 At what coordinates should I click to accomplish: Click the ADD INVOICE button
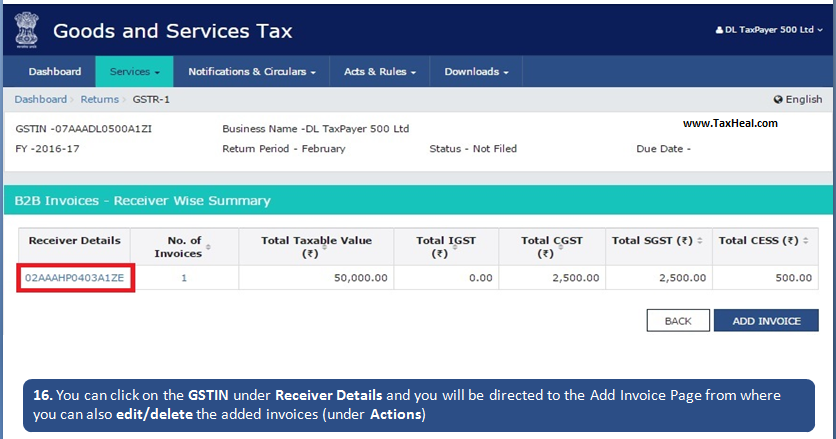[766, 321]
